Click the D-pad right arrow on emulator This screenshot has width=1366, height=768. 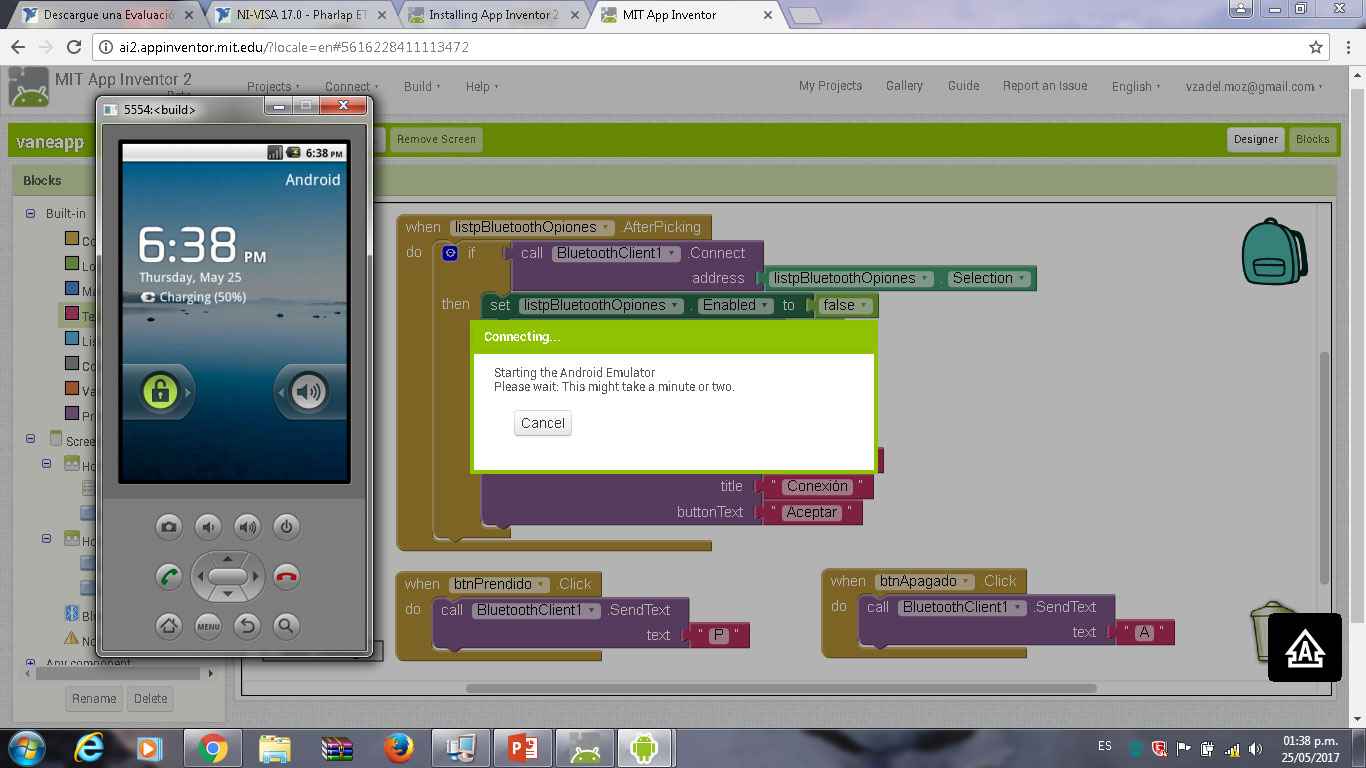coord(257,577)
